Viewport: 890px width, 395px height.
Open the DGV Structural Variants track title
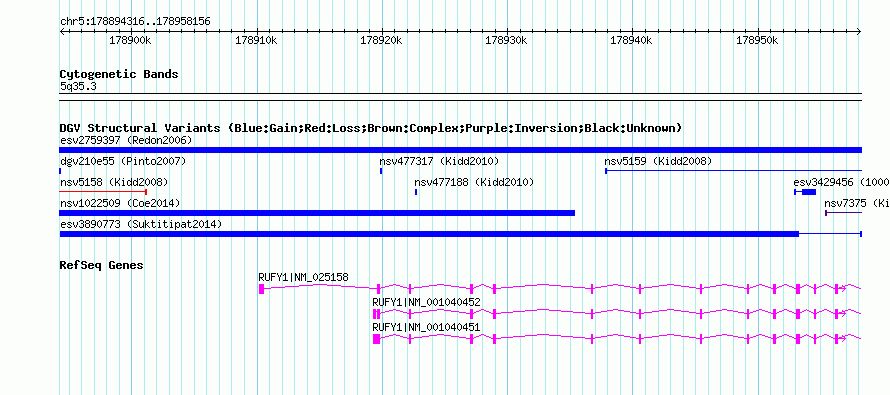point(371,128)
